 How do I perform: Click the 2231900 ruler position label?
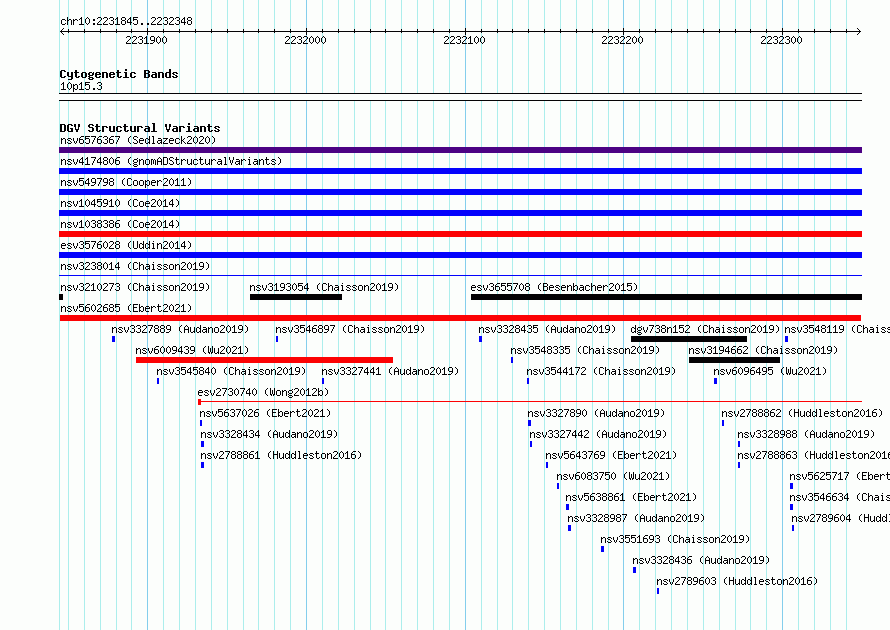pos(146,40)
